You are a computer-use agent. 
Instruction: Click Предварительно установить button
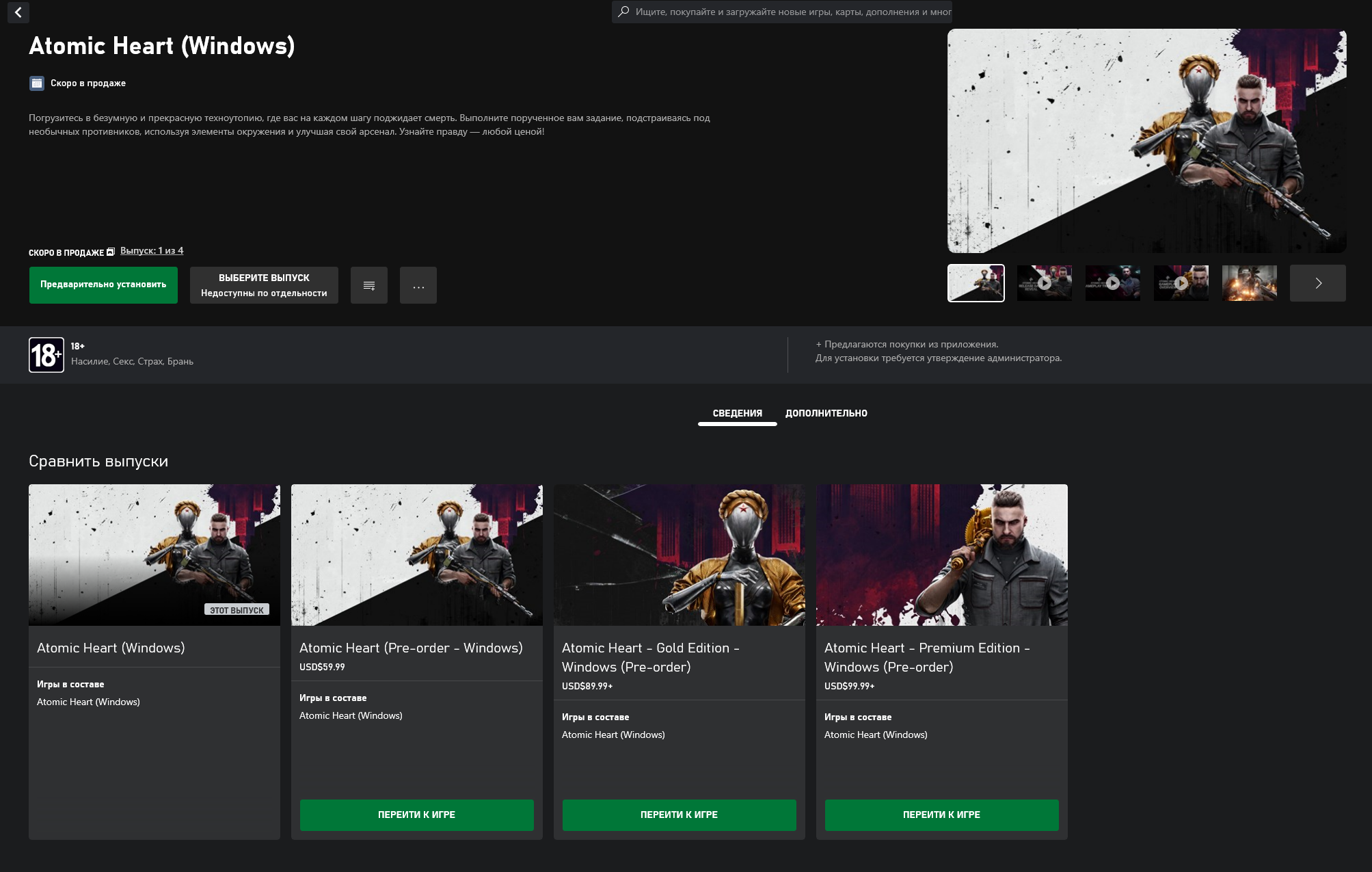click(103, 285)
